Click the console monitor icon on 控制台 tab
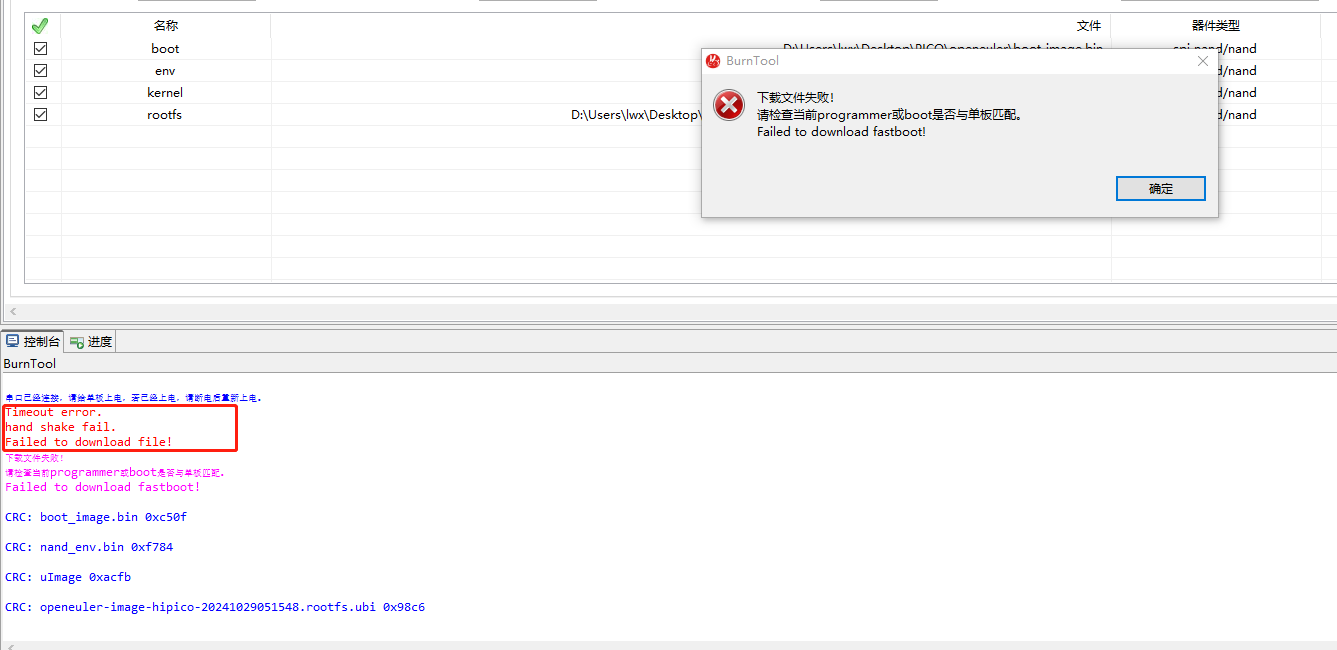 pyautogui.click(x=13, y=341)
